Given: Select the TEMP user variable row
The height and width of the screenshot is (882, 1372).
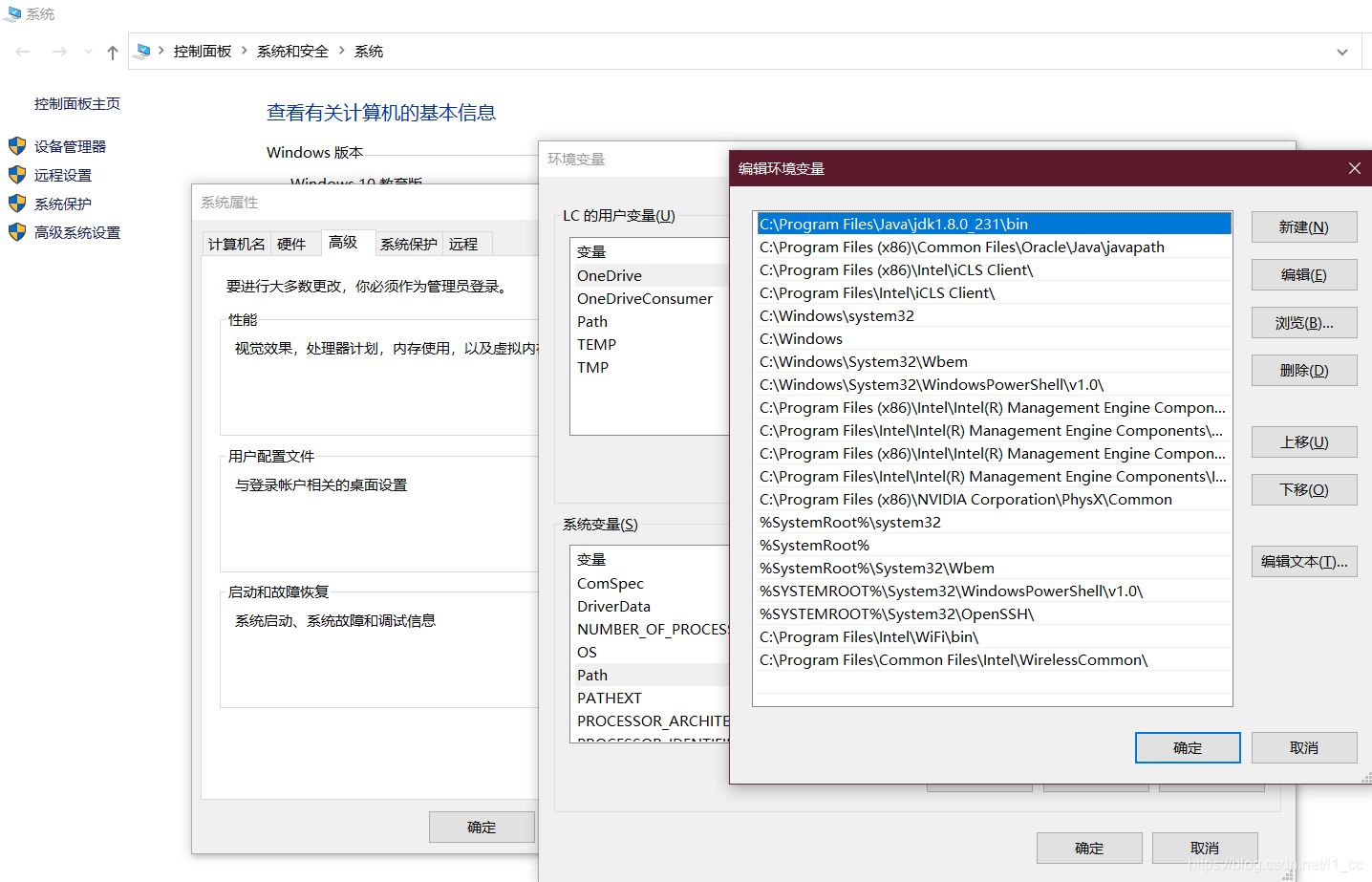Looking at the screenshot, I should (x=650, y=344).
